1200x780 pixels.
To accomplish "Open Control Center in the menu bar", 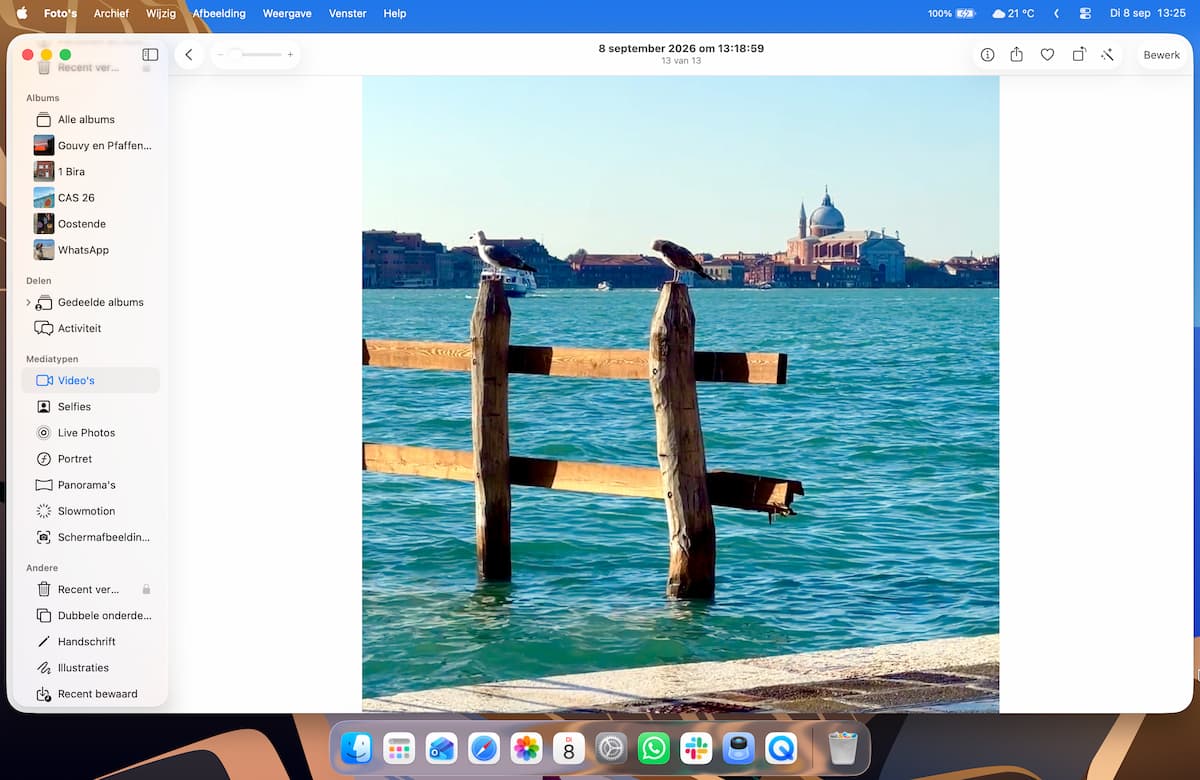I will pos(1085,13).
